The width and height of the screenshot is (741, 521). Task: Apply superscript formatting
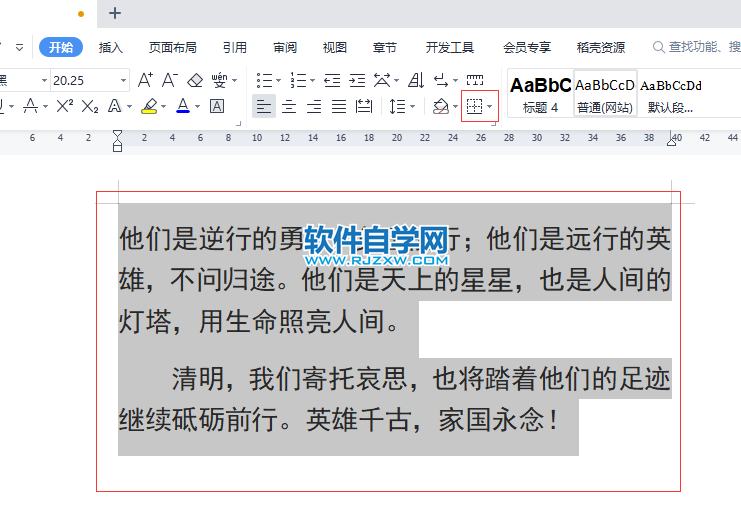point(64,106)
